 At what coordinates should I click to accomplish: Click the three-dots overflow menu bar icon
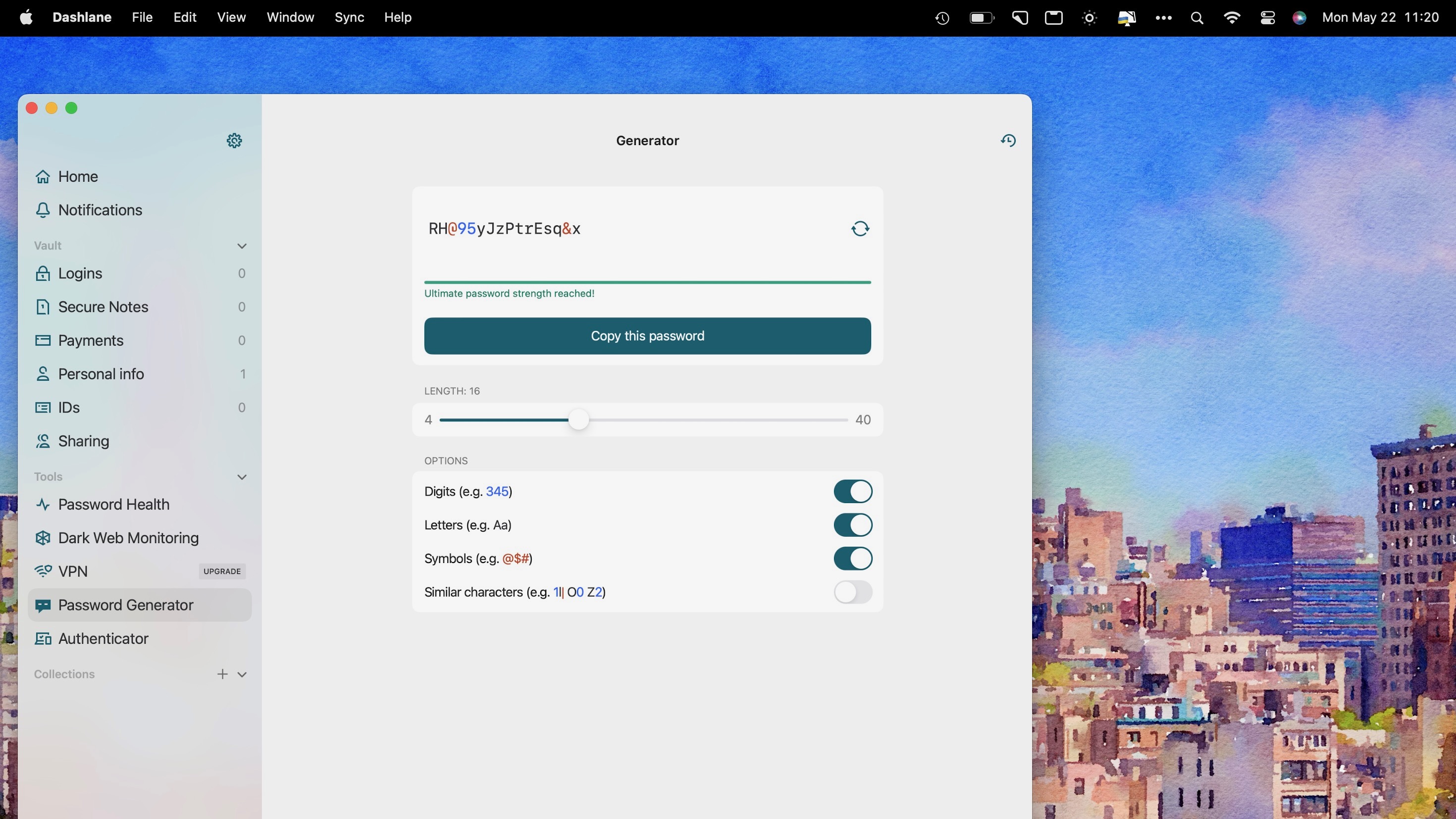tap(1163, 18)
